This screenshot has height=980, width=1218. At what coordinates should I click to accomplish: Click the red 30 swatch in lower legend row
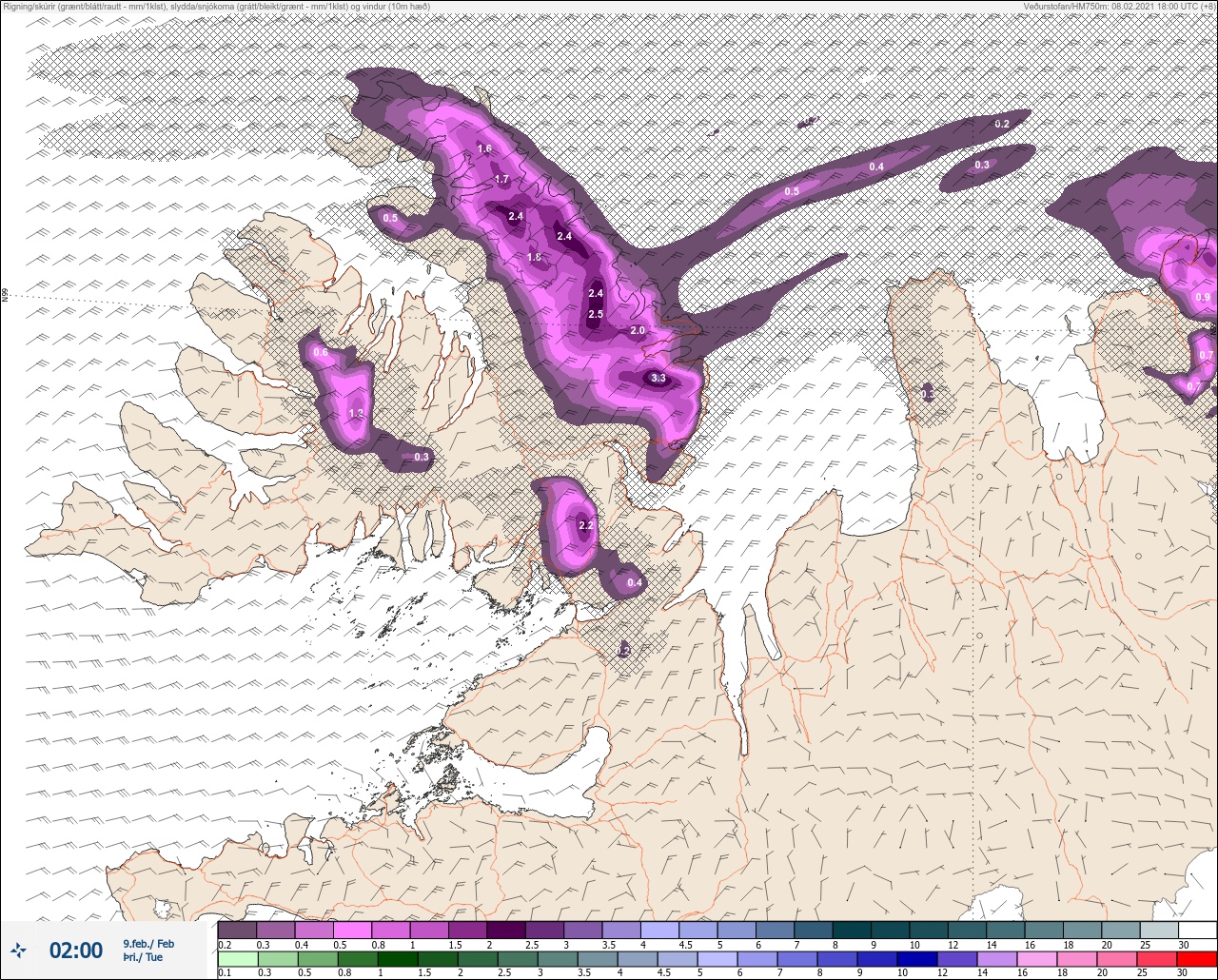click(1197, 958)
